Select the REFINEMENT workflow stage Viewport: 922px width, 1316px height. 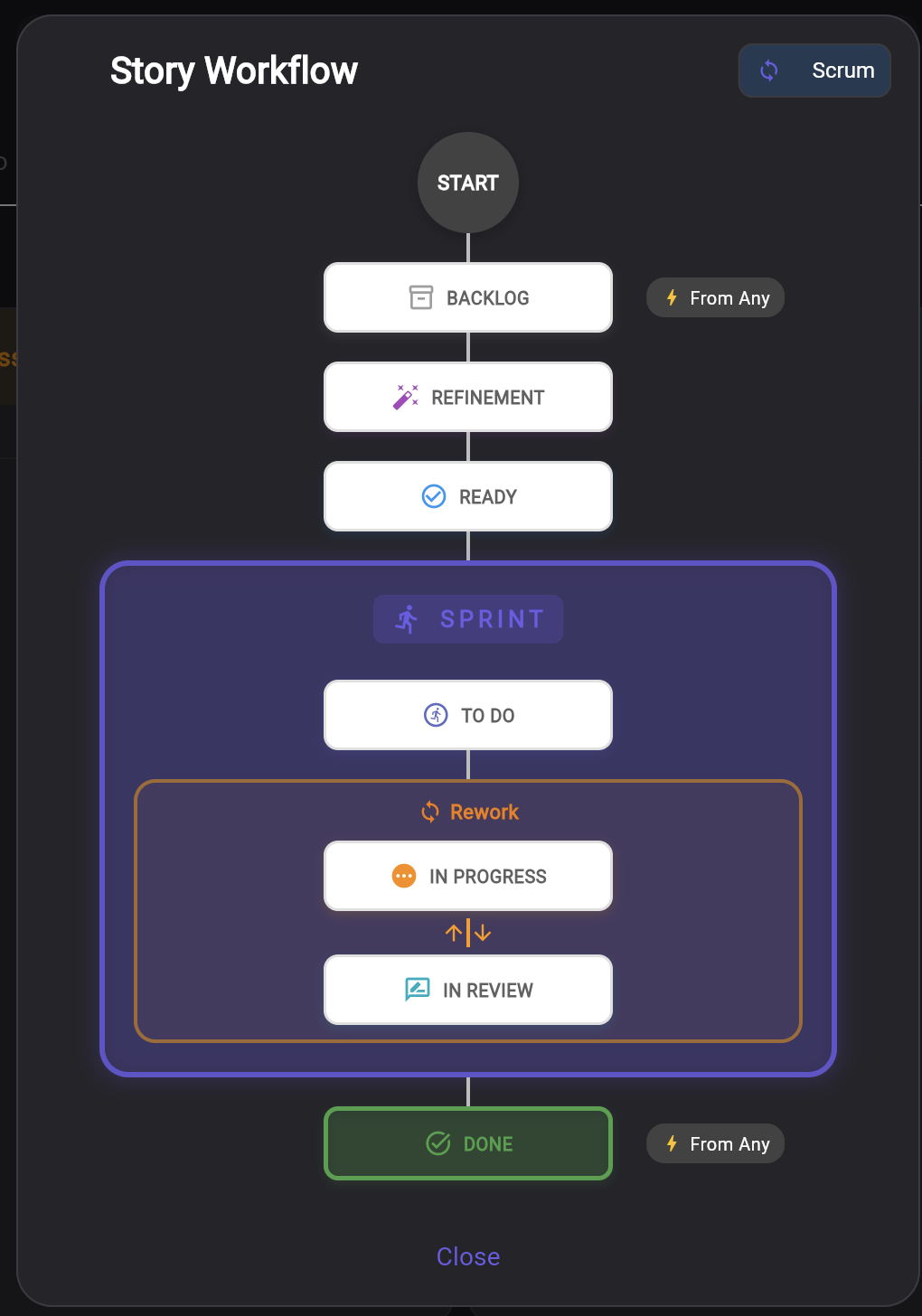[467, 397]
